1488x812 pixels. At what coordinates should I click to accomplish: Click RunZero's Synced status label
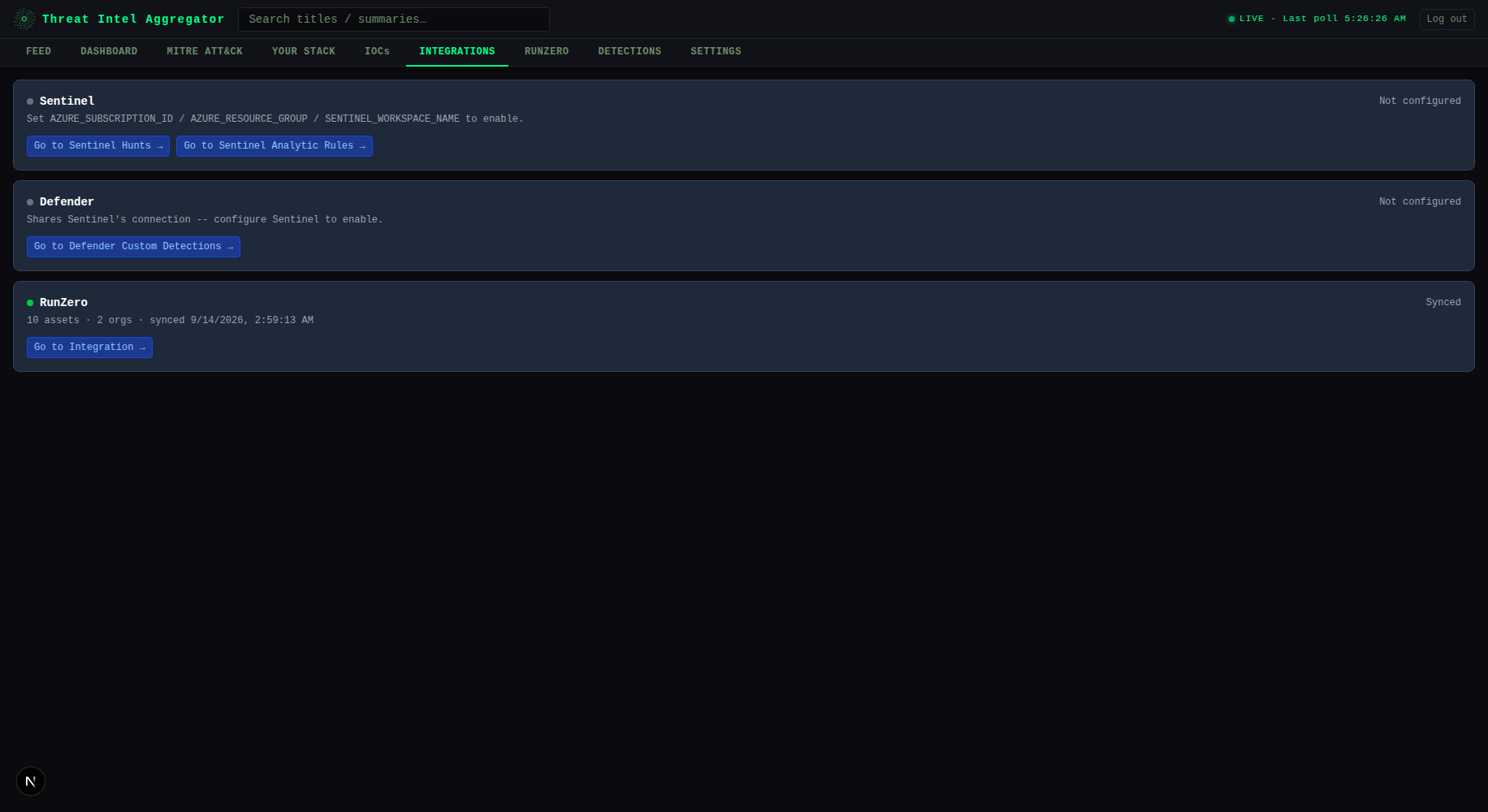[1443, 302]
